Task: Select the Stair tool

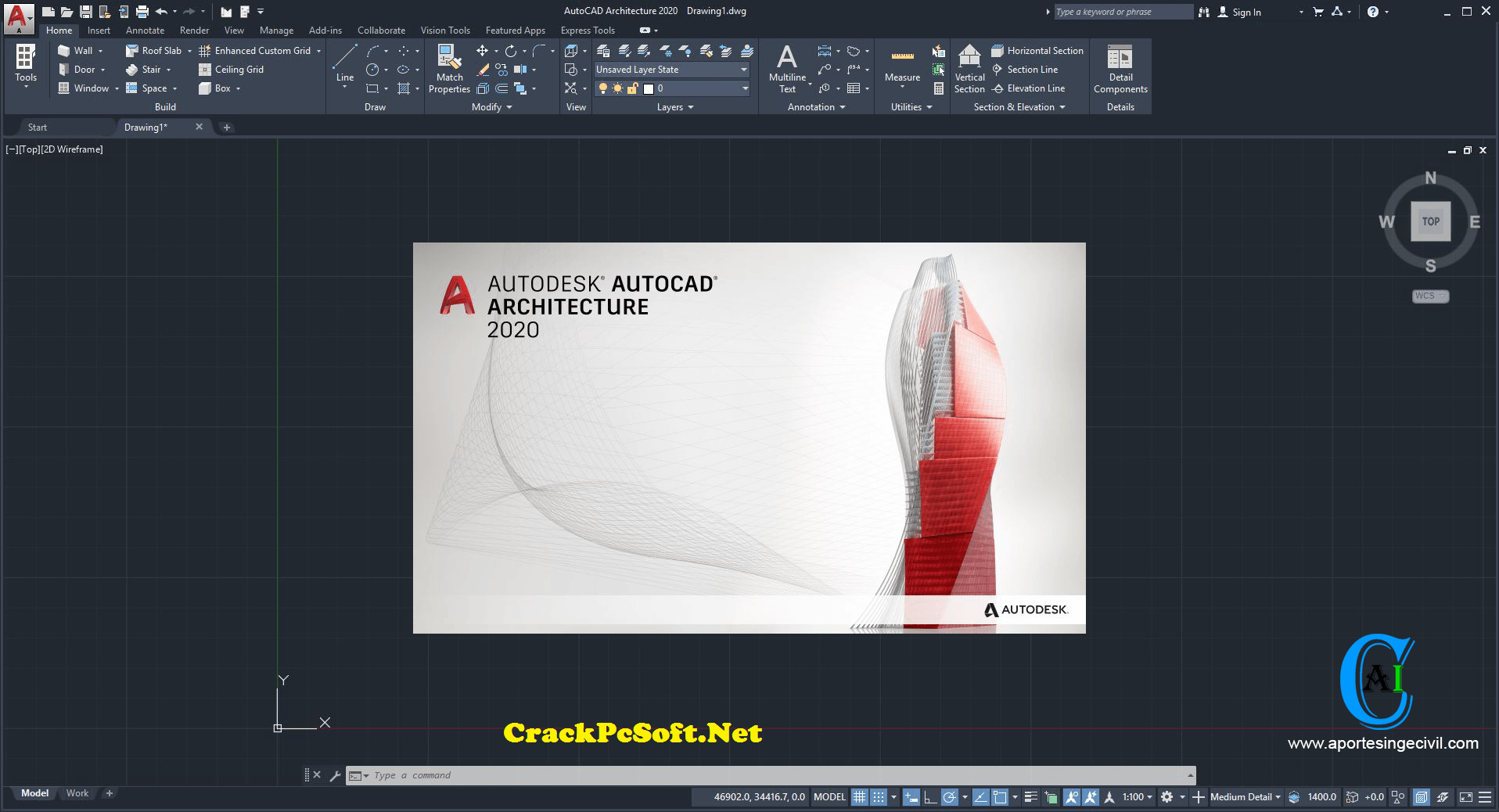Action: [x=144, y=70]
